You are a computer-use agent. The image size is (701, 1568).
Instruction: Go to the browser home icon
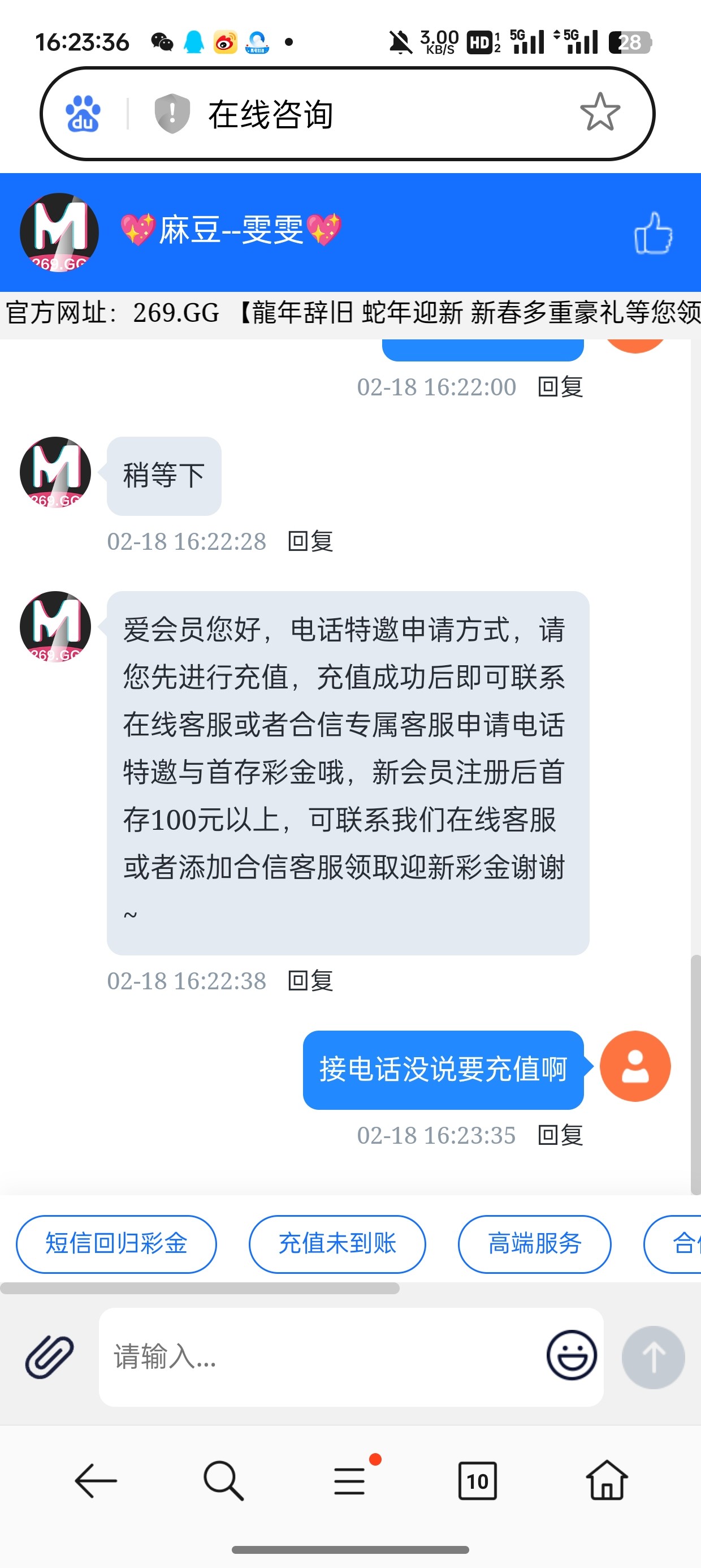pos(606,1480)
